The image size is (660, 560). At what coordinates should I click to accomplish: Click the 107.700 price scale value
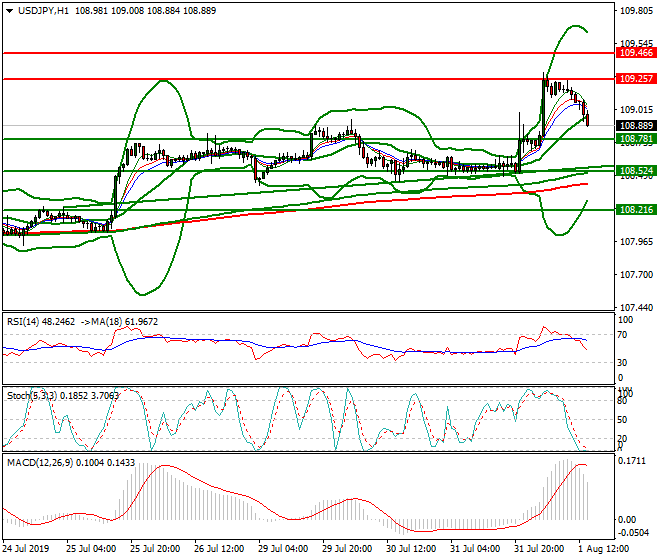[x=636, y=275]
